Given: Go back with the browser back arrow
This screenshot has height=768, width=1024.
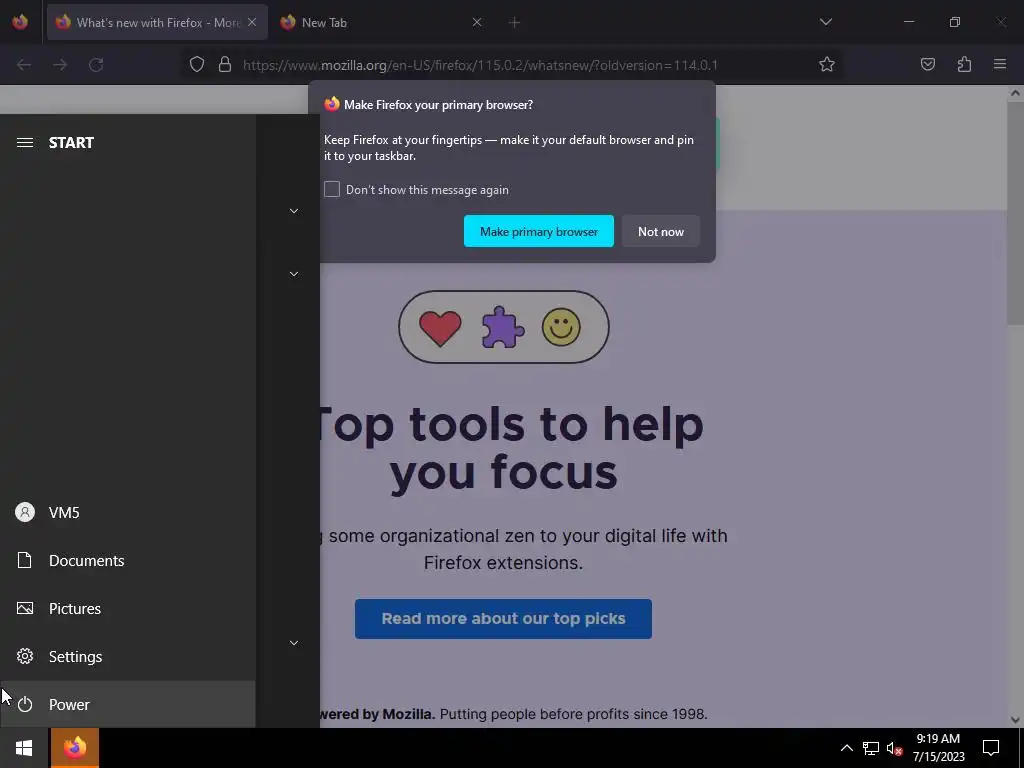Looking at the screenshot, I should pyautogui.click(x=24, y=65).
